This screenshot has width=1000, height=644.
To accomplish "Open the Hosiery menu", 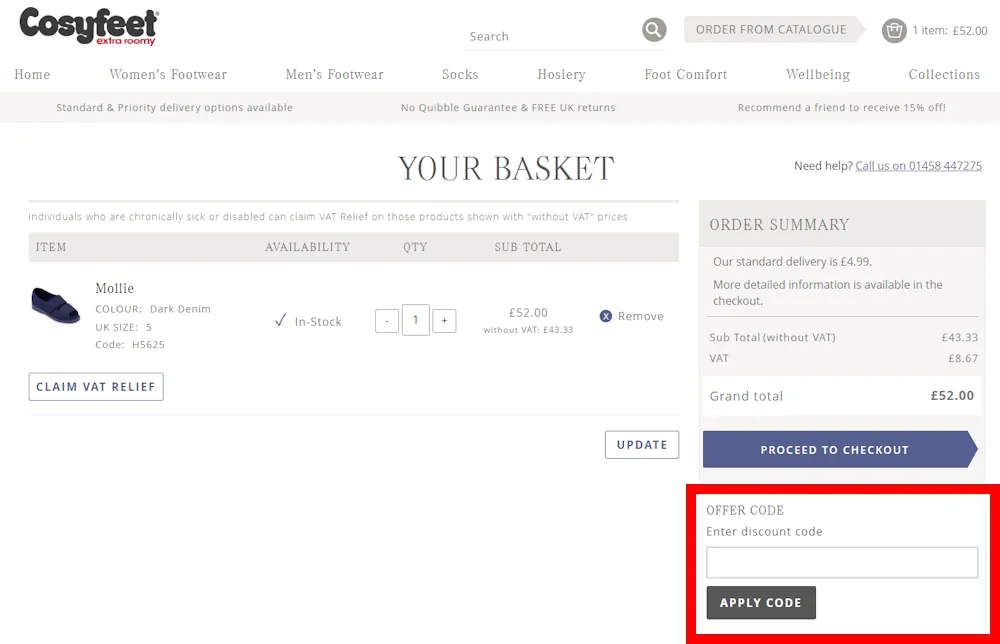I will tap(561, 75).
